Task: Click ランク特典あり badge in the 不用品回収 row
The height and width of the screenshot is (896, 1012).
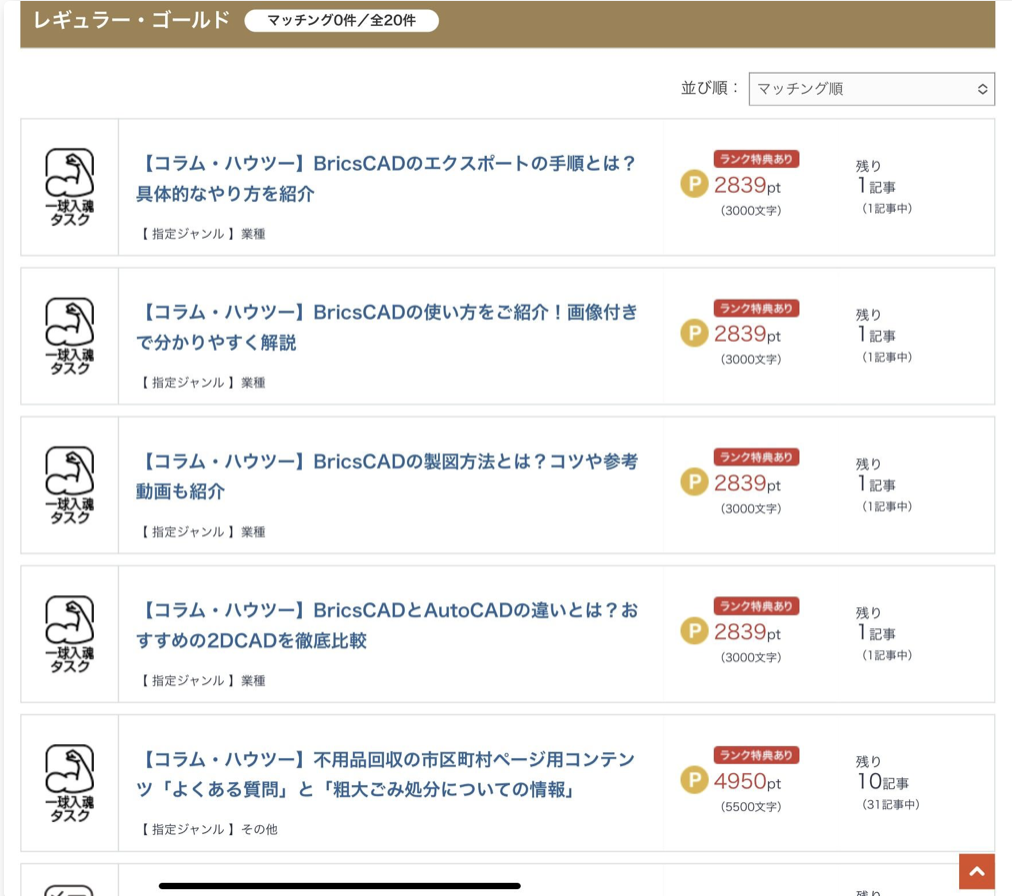Action: click(756, 755)
